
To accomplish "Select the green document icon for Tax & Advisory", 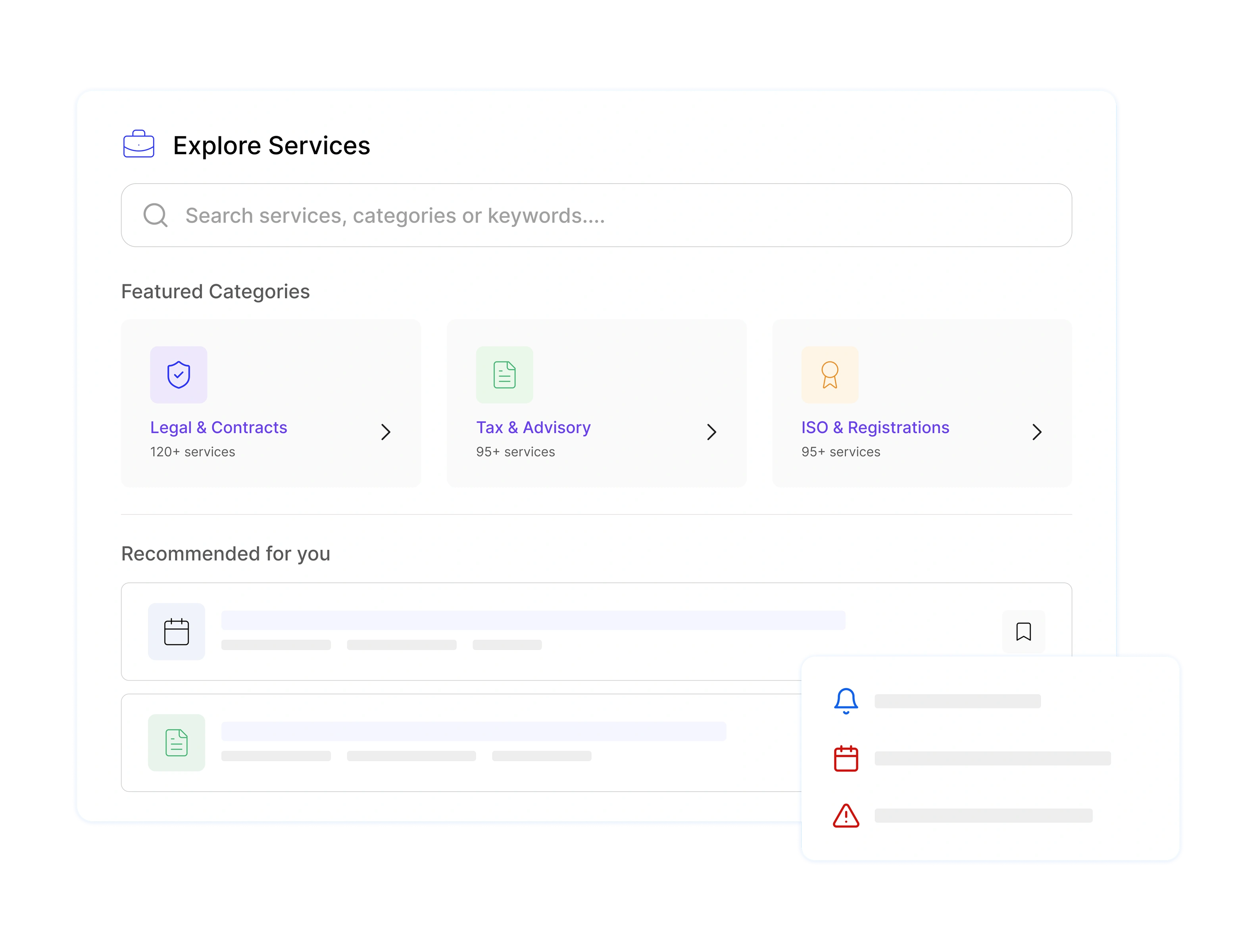I will click(505, 375).
